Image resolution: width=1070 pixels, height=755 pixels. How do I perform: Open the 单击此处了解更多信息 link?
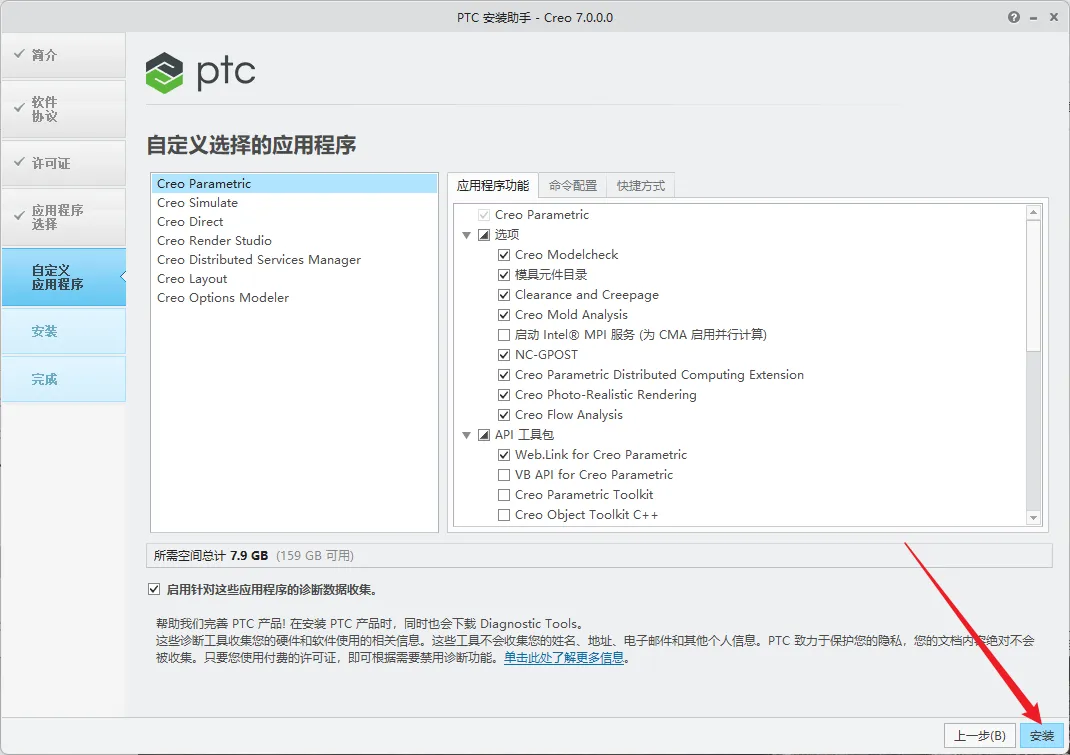564,657
